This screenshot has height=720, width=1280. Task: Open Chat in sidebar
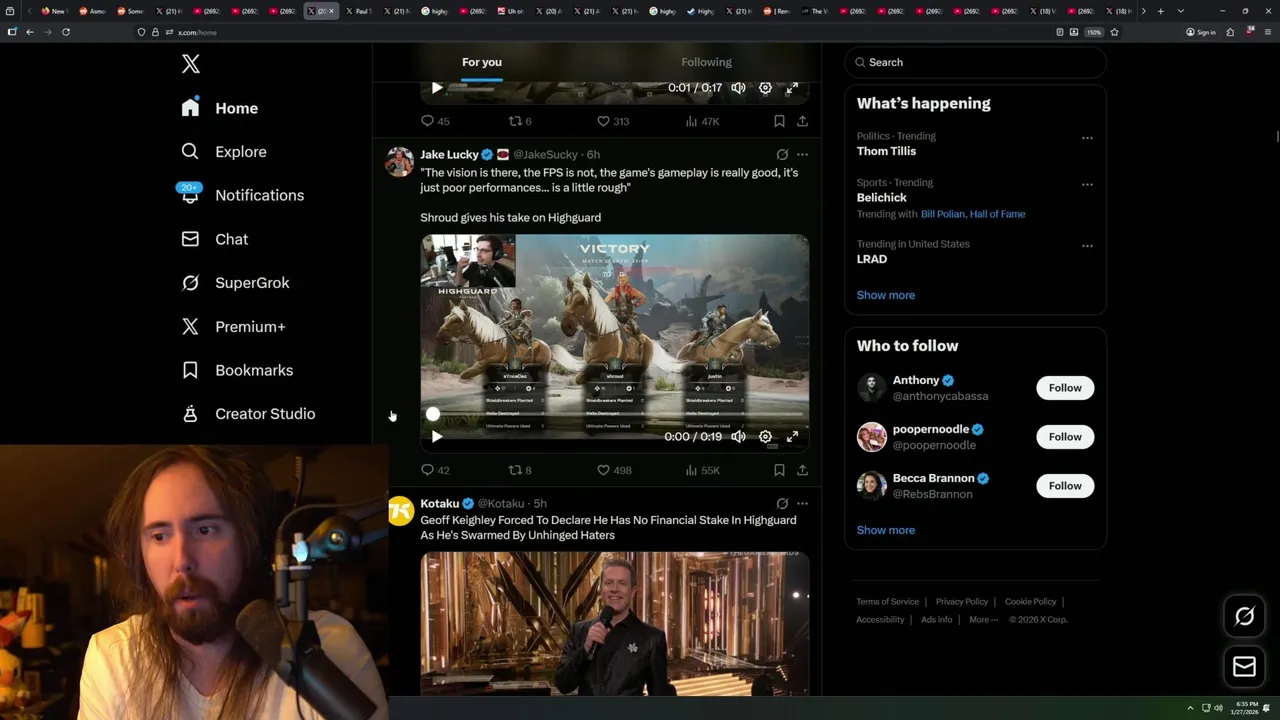[214, 239]
